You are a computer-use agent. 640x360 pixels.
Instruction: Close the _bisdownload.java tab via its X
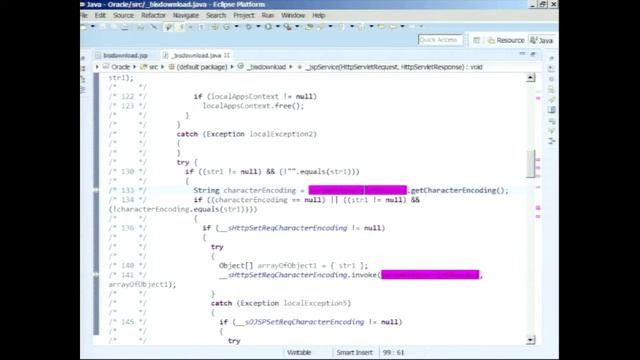tap(227, 55)
